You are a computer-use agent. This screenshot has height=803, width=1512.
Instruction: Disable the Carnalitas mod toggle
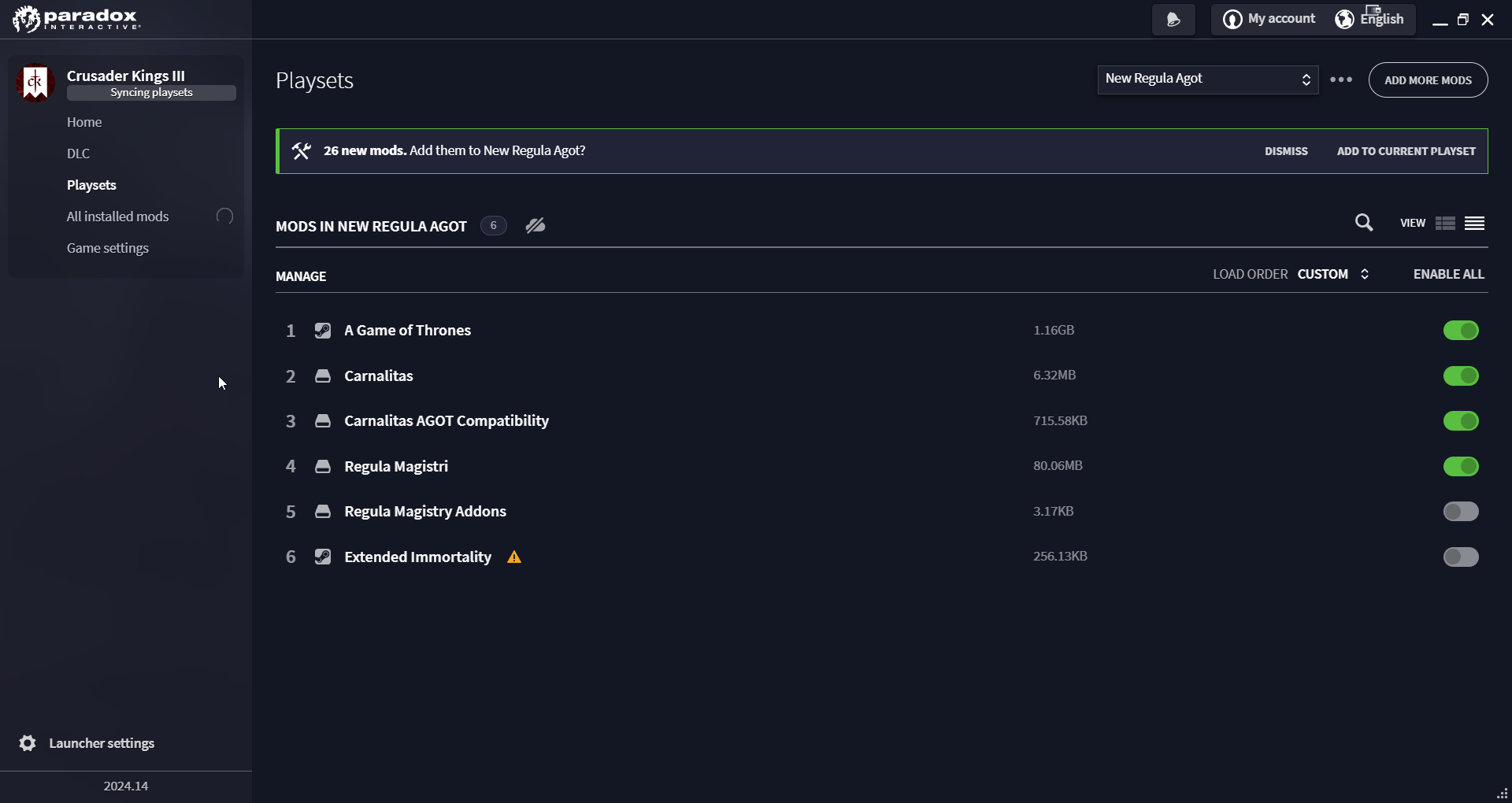pyautogui.click(x=1461, y=376)
